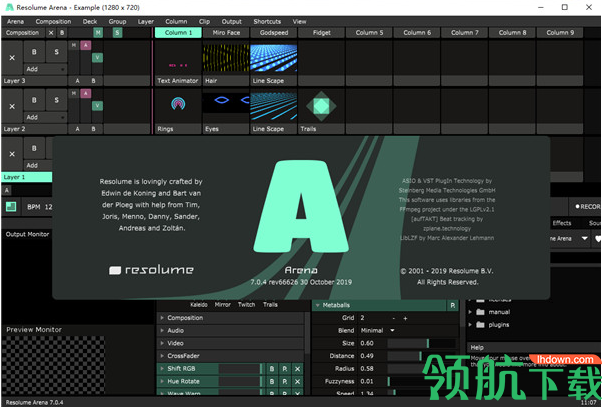Image resolution: width=602 pixels, height=407 pixels.
Task: Trigger the Godspeed column
Action: click(273, 33)
